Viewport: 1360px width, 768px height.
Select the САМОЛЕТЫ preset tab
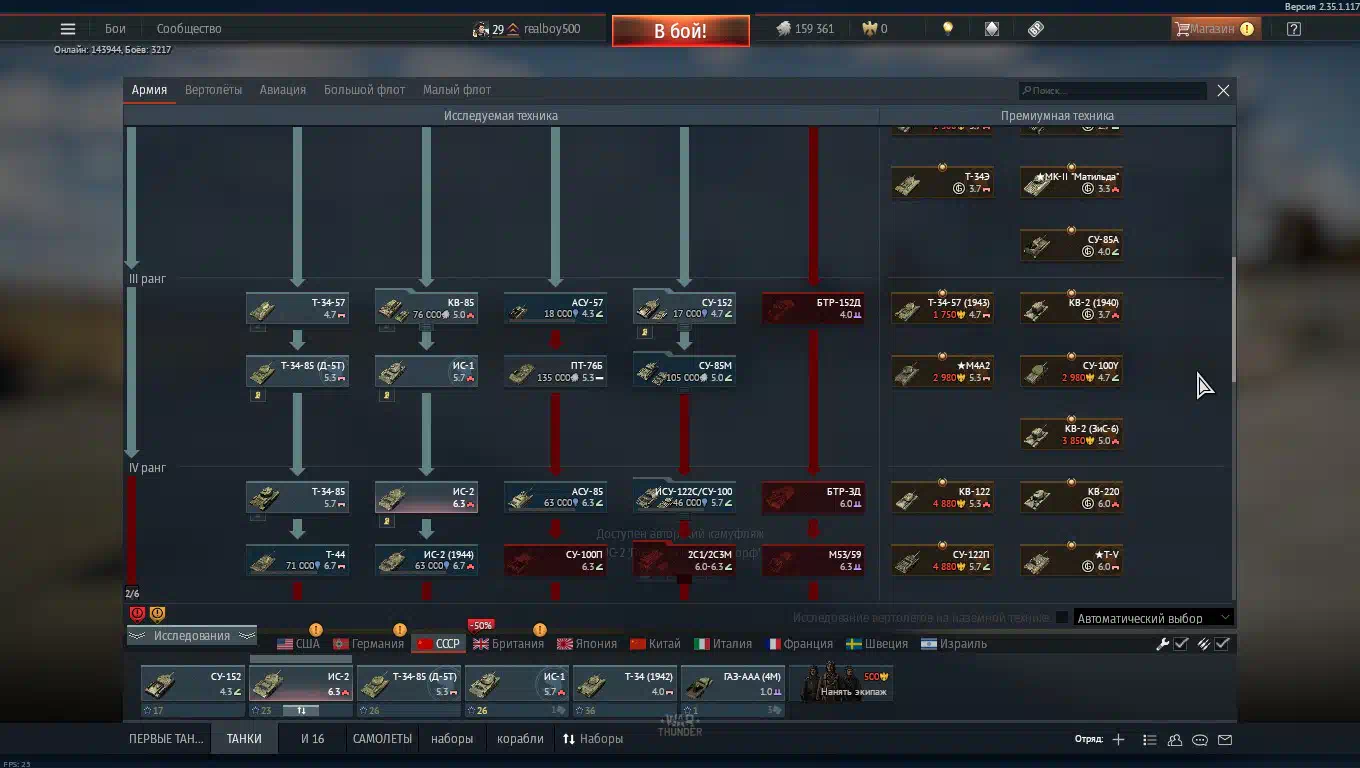pyautogui.click(x=382, y=739)
